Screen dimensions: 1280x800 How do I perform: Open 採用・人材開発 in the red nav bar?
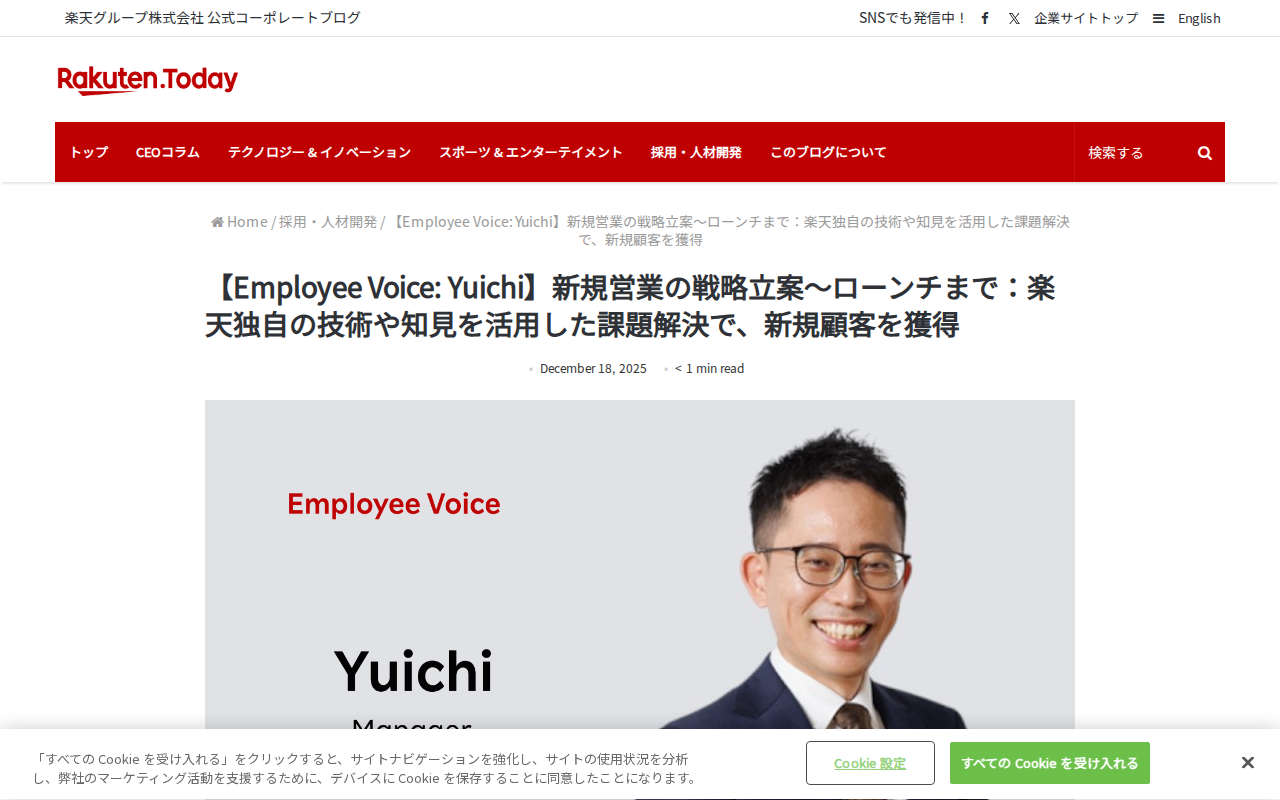696,152
